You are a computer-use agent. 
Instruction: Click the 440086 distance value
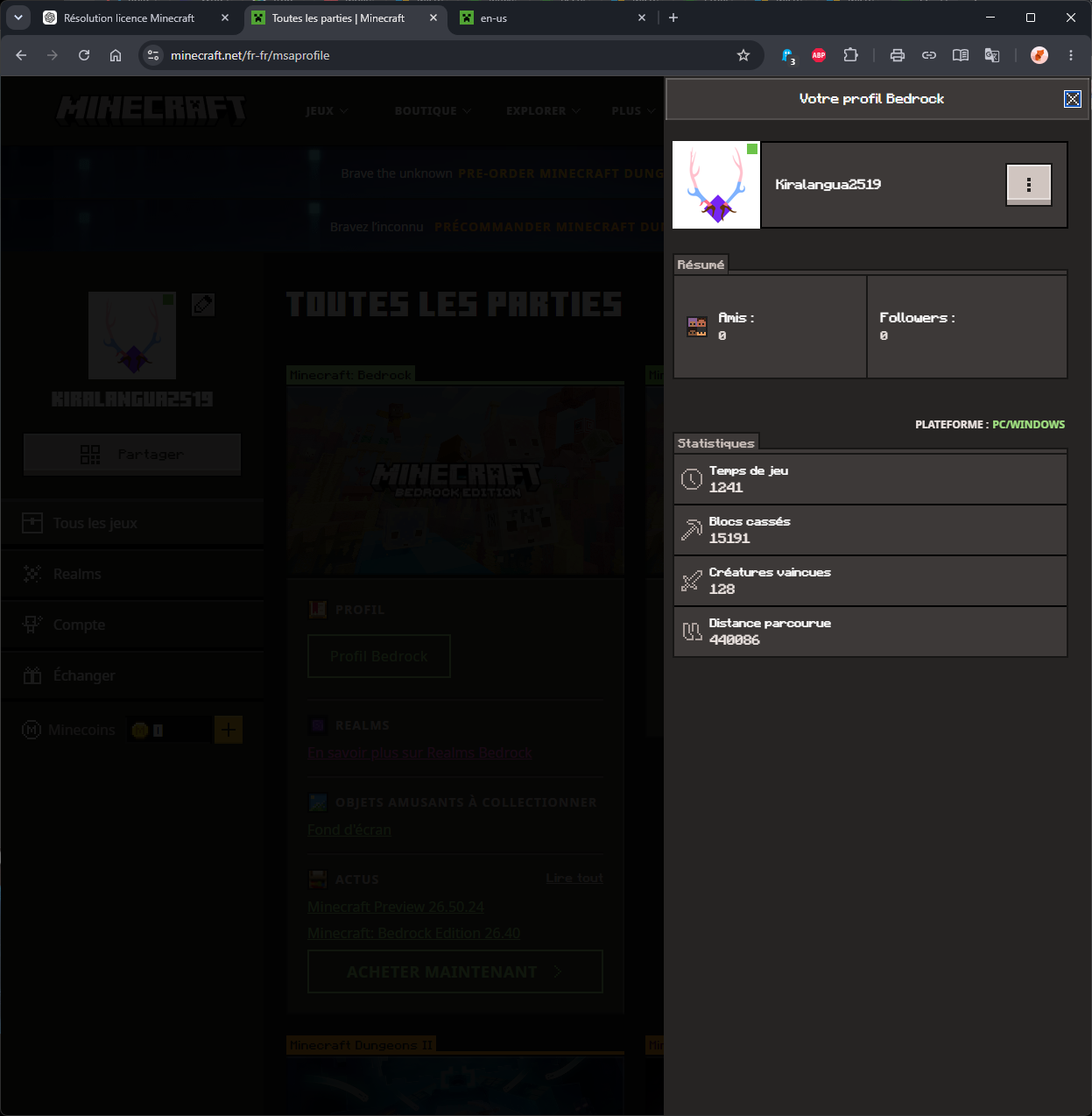(x=735, y=640)
